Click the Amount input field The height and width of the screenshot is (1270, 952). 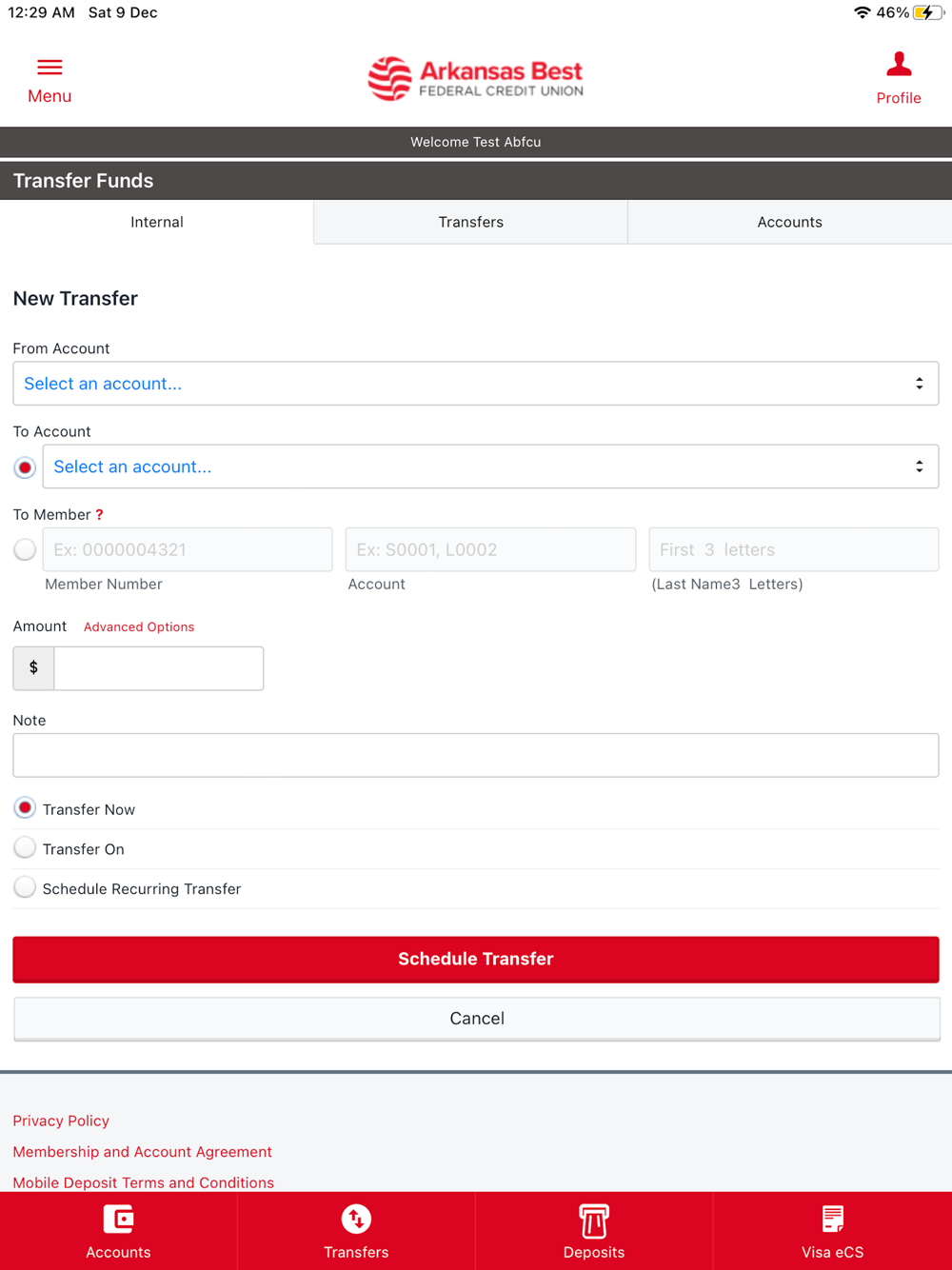pos(159,668)
